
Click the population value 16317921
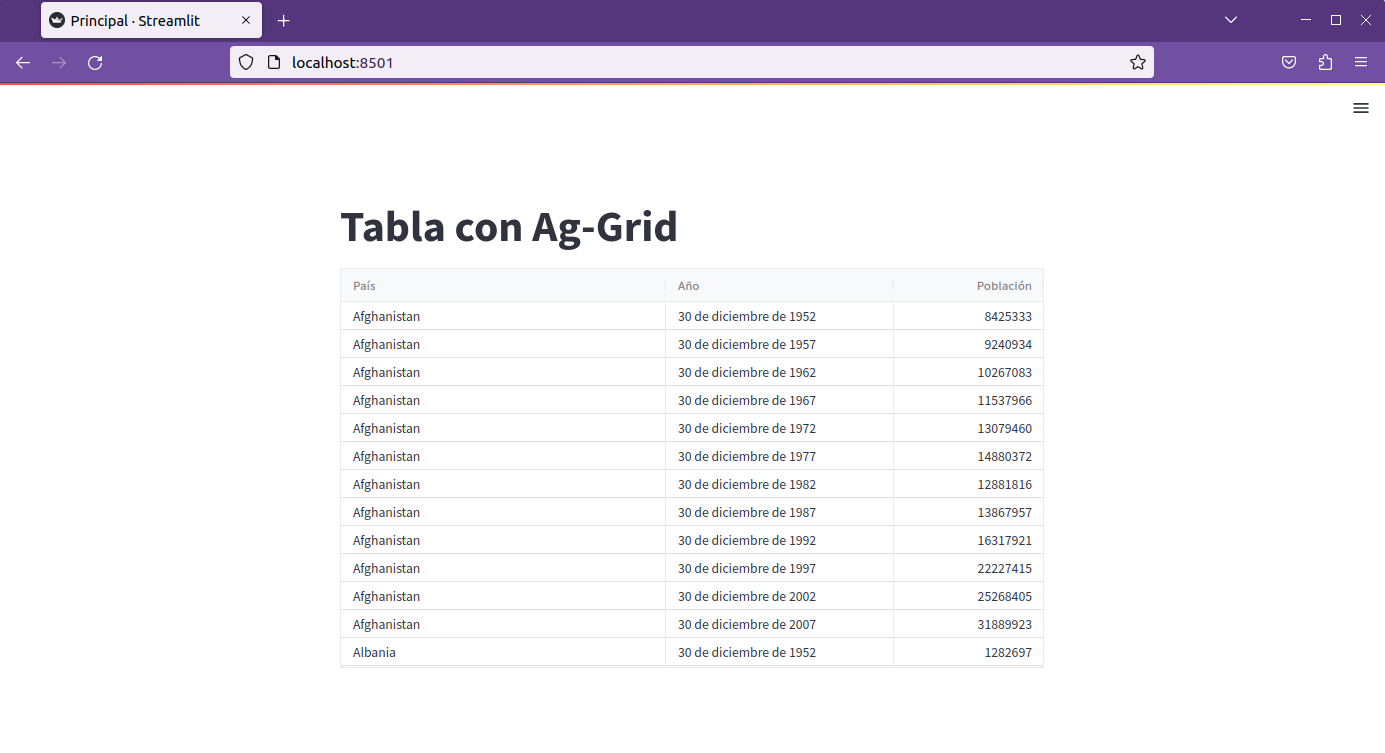pos(1005,540)
